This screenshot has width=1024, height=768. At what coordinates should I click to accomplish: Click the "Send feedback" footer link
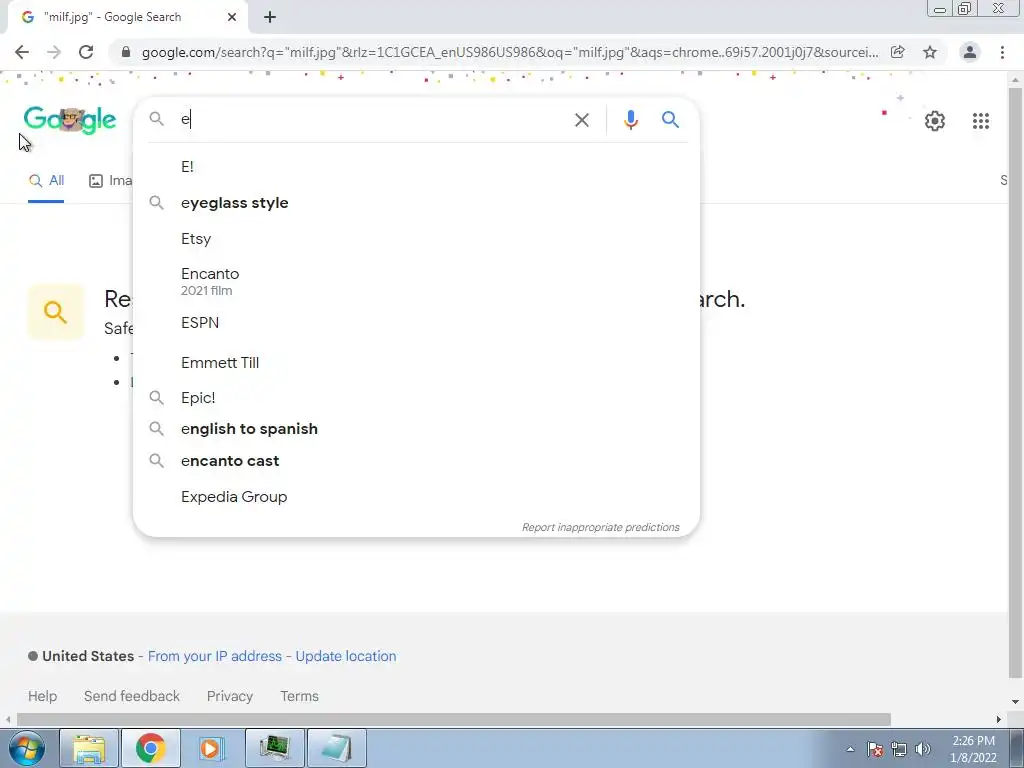click(x=131, y=696)
